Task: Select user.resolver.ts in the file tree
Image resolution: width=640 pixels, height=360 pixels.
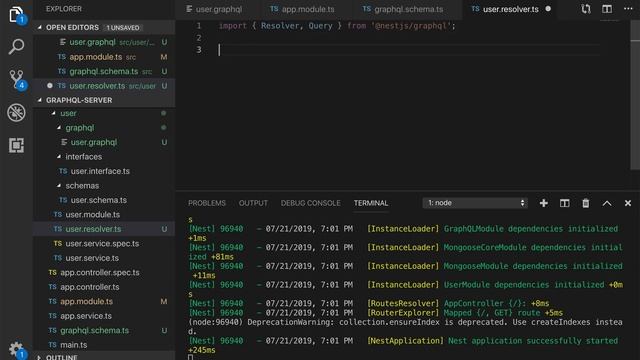Action: (x=104, y=229)
